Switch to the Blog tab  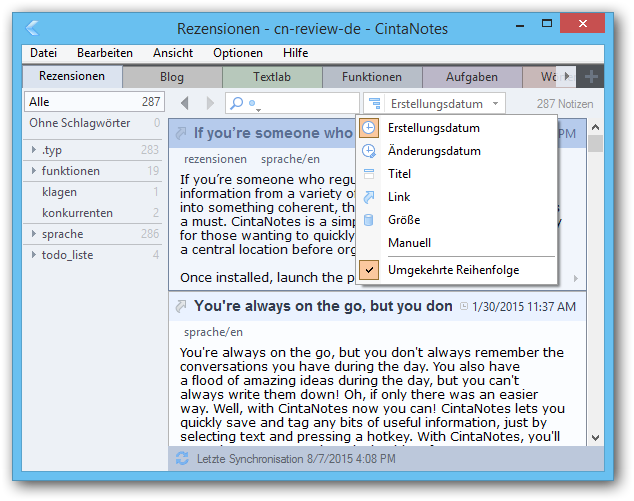pyautogui.click(x=172, y=77)
